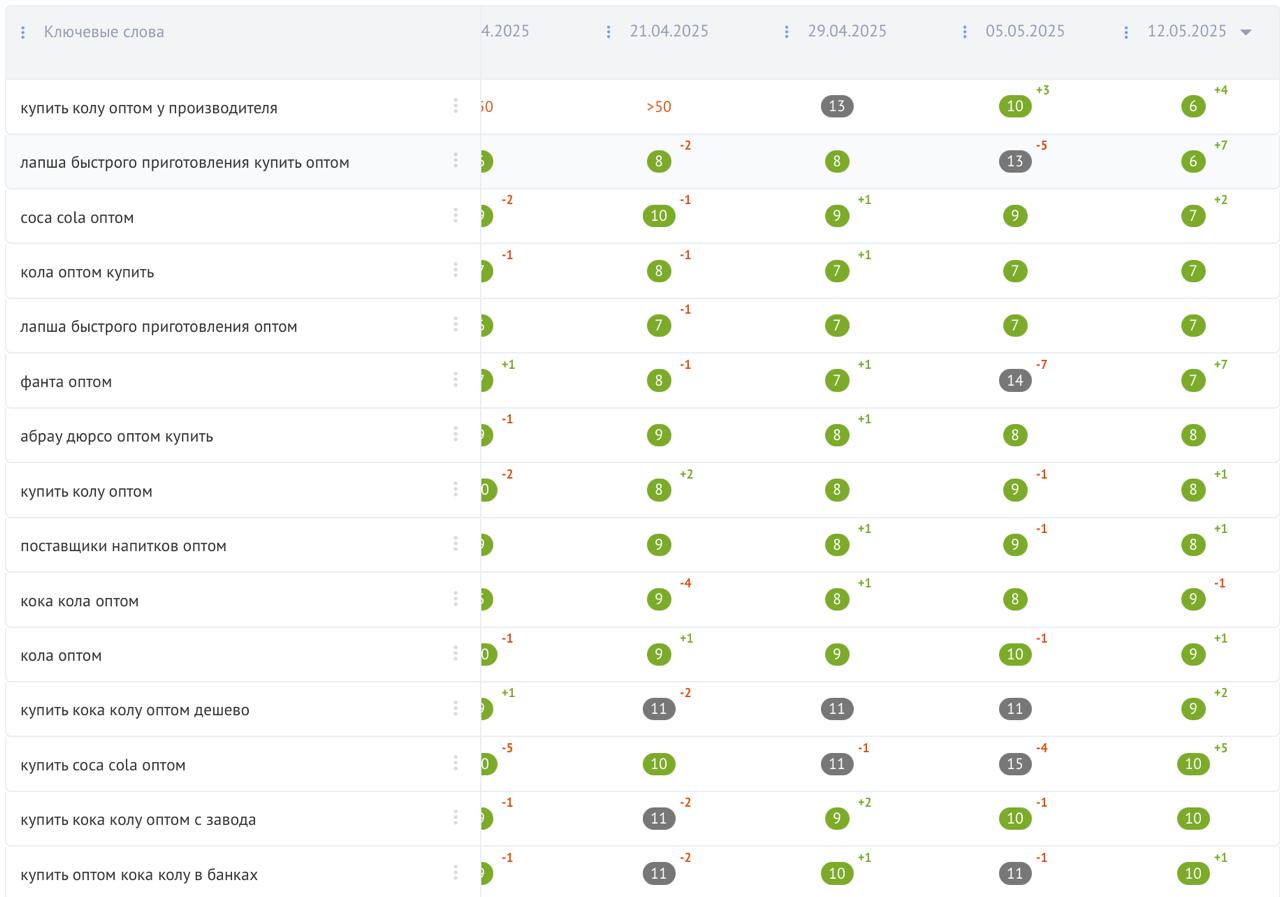Open column menu for Ключевые слова header
This screenshot has height=897, width=1280.
23,32
